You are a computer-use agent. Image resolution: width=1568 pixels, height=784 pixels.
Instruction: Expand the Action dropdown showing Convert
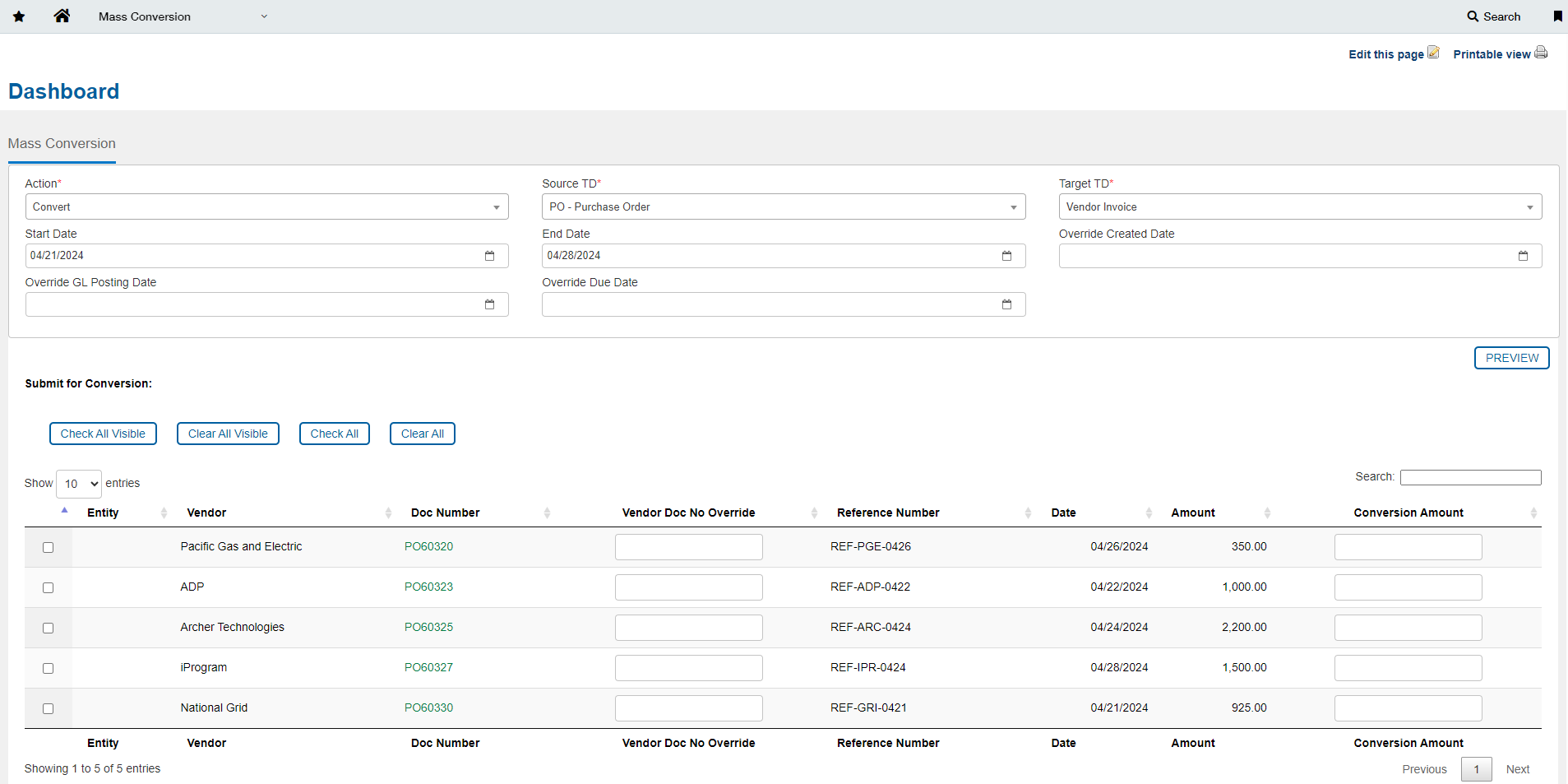pos(266,206)
